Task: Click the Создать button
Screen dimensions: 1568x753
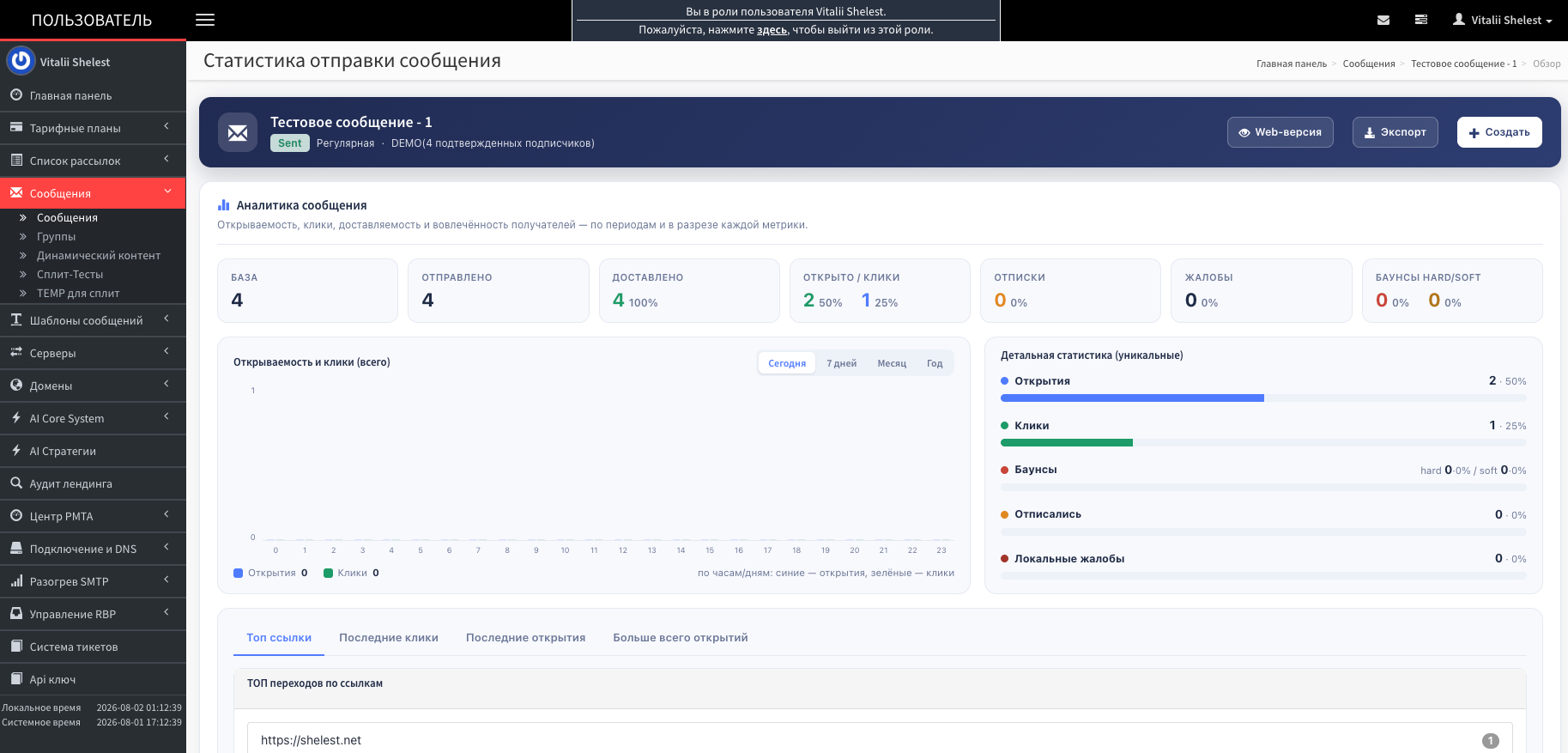Action: click(x=1499, y=132)
